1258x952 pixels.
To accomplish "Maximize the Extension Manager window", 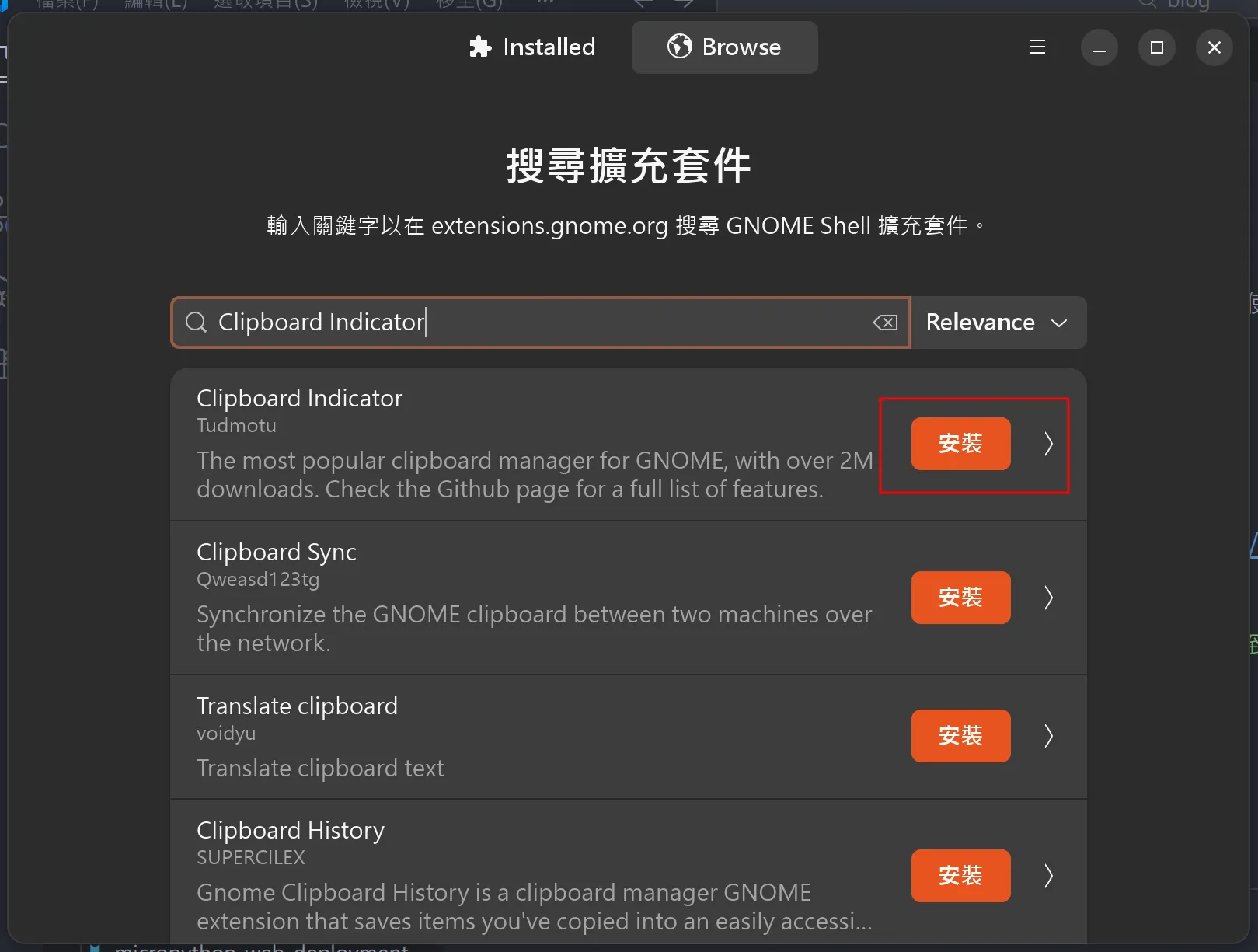I will tap(1156, 47).
